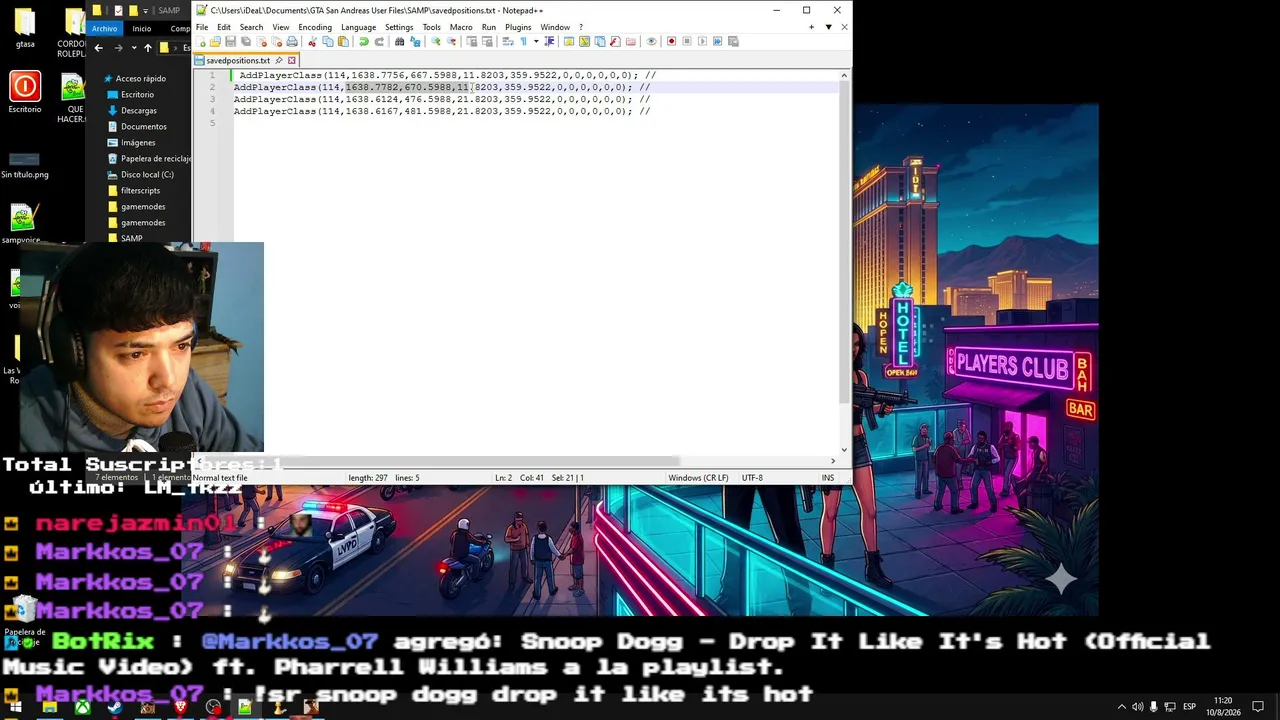1280x720 pixels.
Task: Open Steam from the taskbar
Action: (x=114, y=707)
